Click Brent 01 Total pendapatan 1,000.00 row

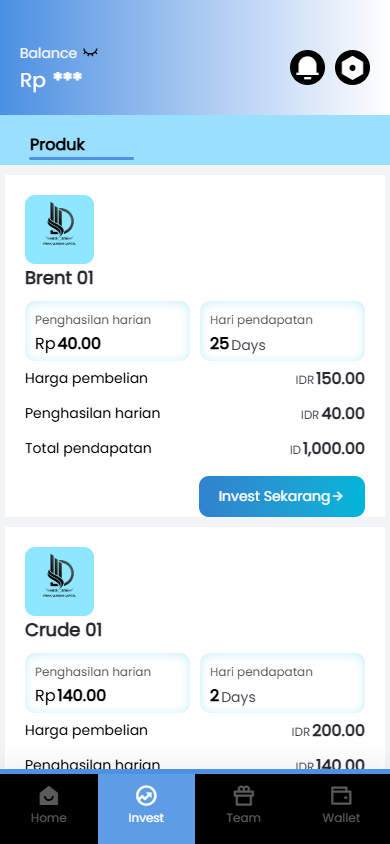click(195, 448)
